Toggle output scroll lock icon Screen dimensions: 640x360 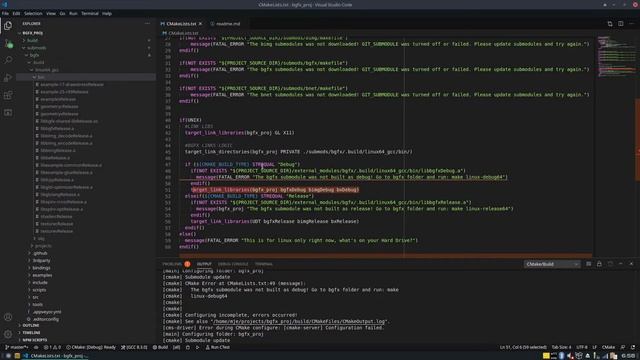click(x=599, y=264)
